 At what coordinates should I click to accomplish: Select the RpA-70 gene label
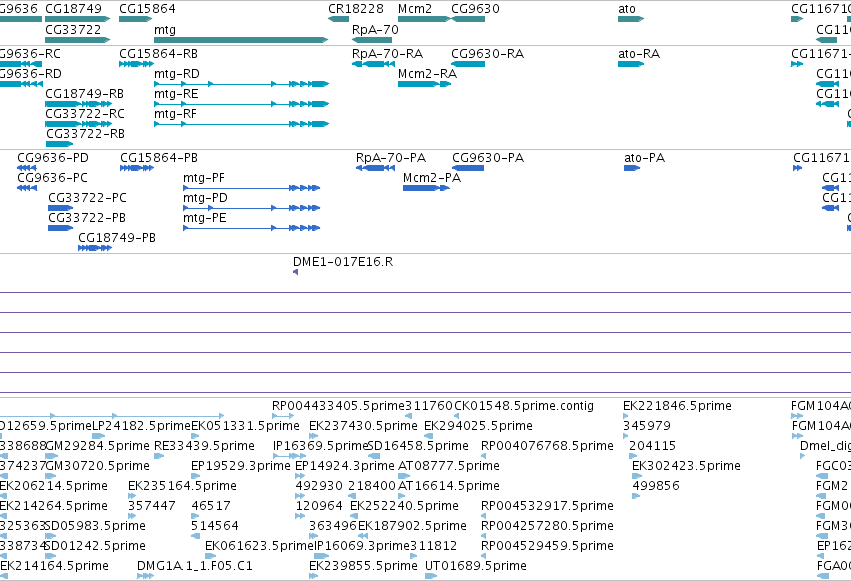coord(375,30)
